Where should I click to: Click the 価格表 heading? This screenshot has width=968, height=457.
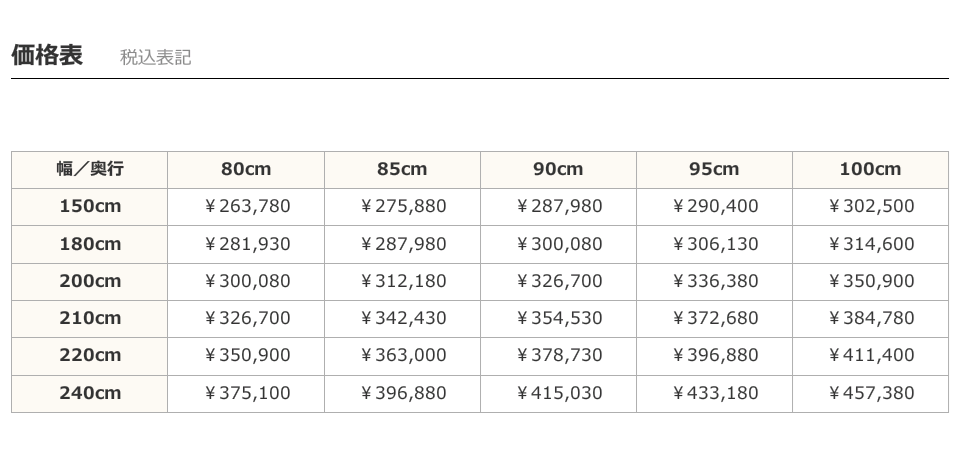(x=46, y=55)
